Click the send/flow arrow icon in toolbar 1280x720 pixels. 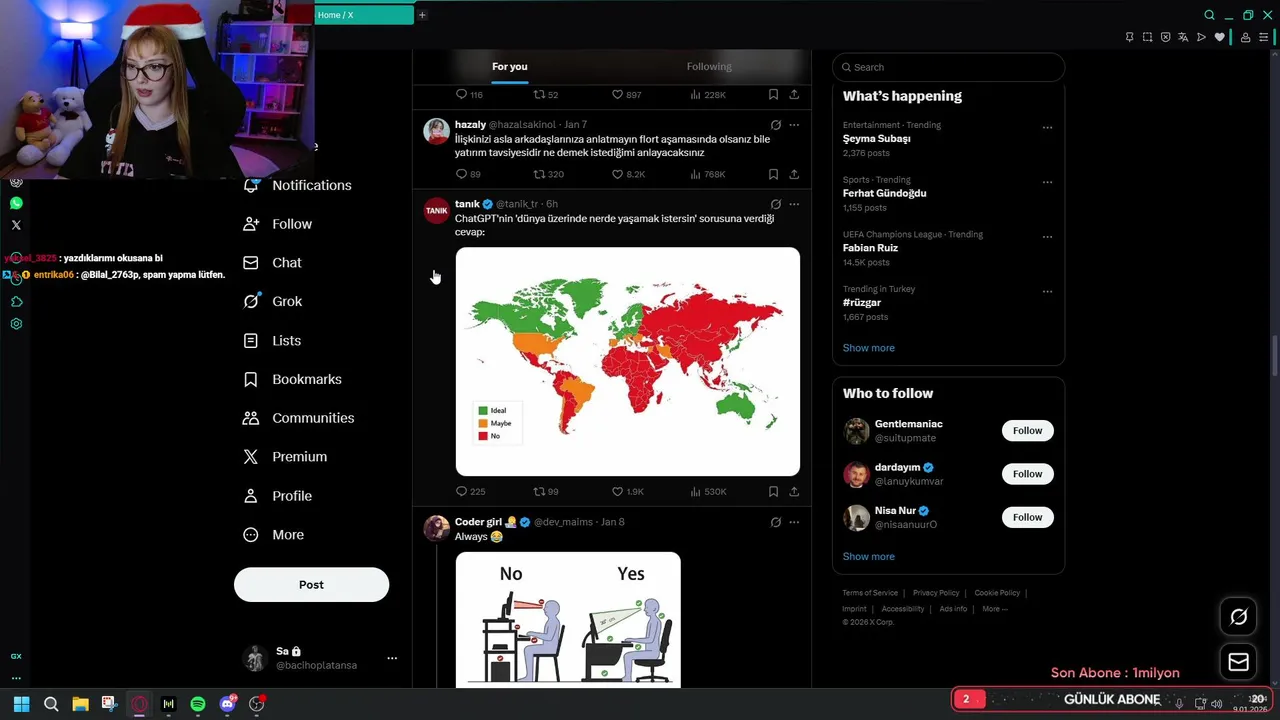click(x=1201, y=37)
